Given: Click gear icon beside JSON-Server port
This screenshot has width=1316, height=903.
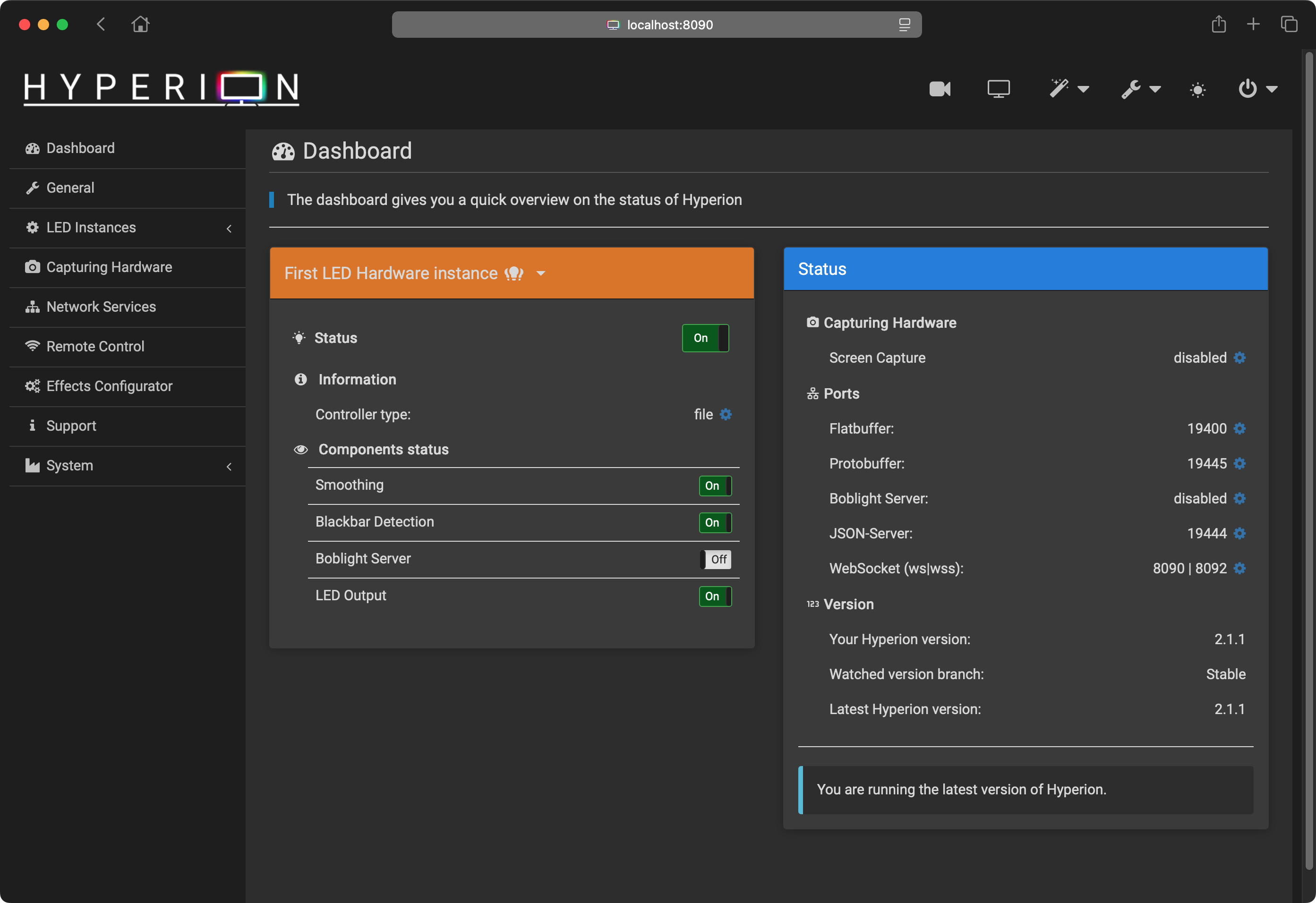Looking at the screenshot, I should tap(1239, 533).
